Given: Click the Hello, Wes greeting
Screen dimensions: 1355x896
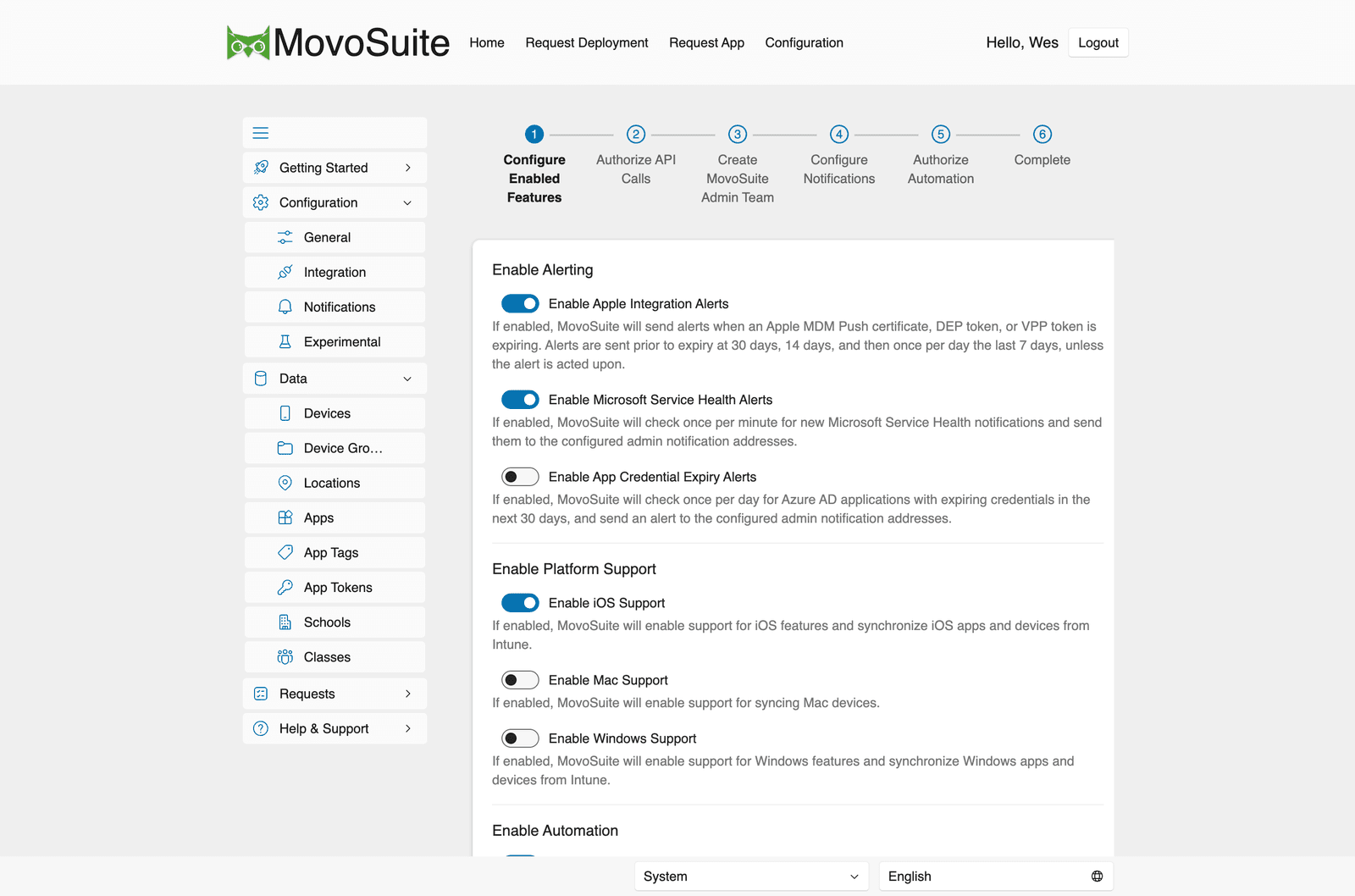Looking at the screenshot, I should [x=1022, y=42].
